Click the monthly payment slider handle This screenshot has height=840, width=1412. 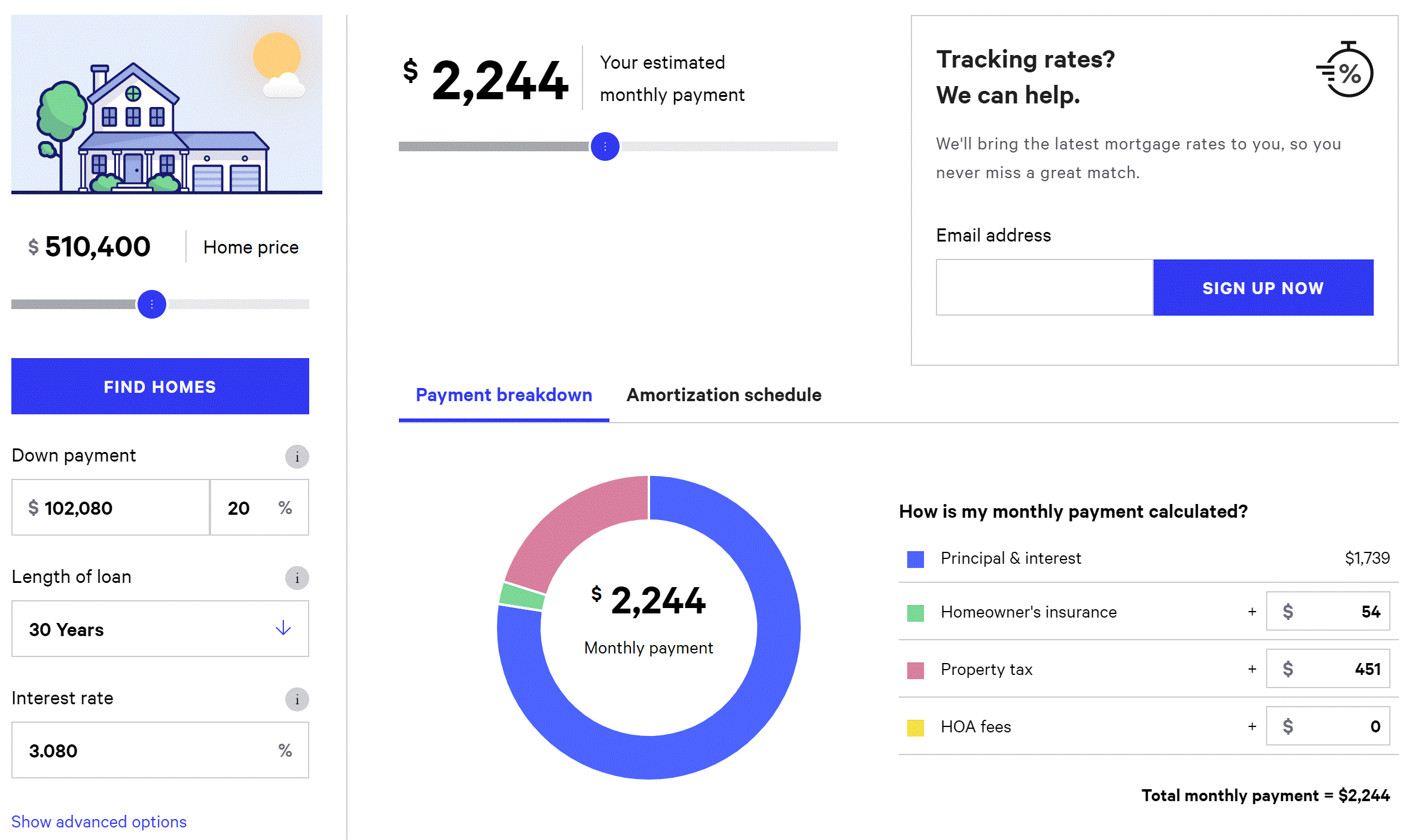[x=605, y=146]
